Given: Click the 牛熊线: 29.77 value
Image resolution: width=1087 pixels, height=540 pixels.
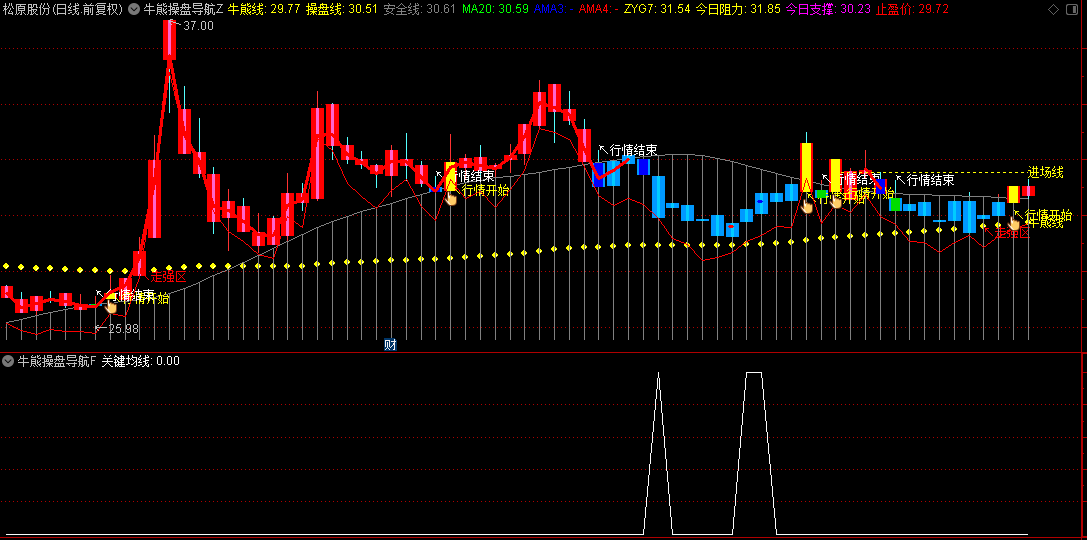Looking at the screenshot, I should point(264,9).
